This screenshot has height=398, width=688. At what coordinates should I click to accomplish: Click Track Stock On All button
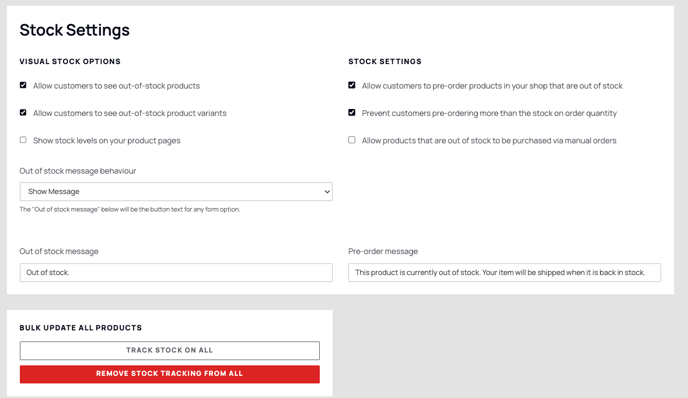[x=170, y=351]
